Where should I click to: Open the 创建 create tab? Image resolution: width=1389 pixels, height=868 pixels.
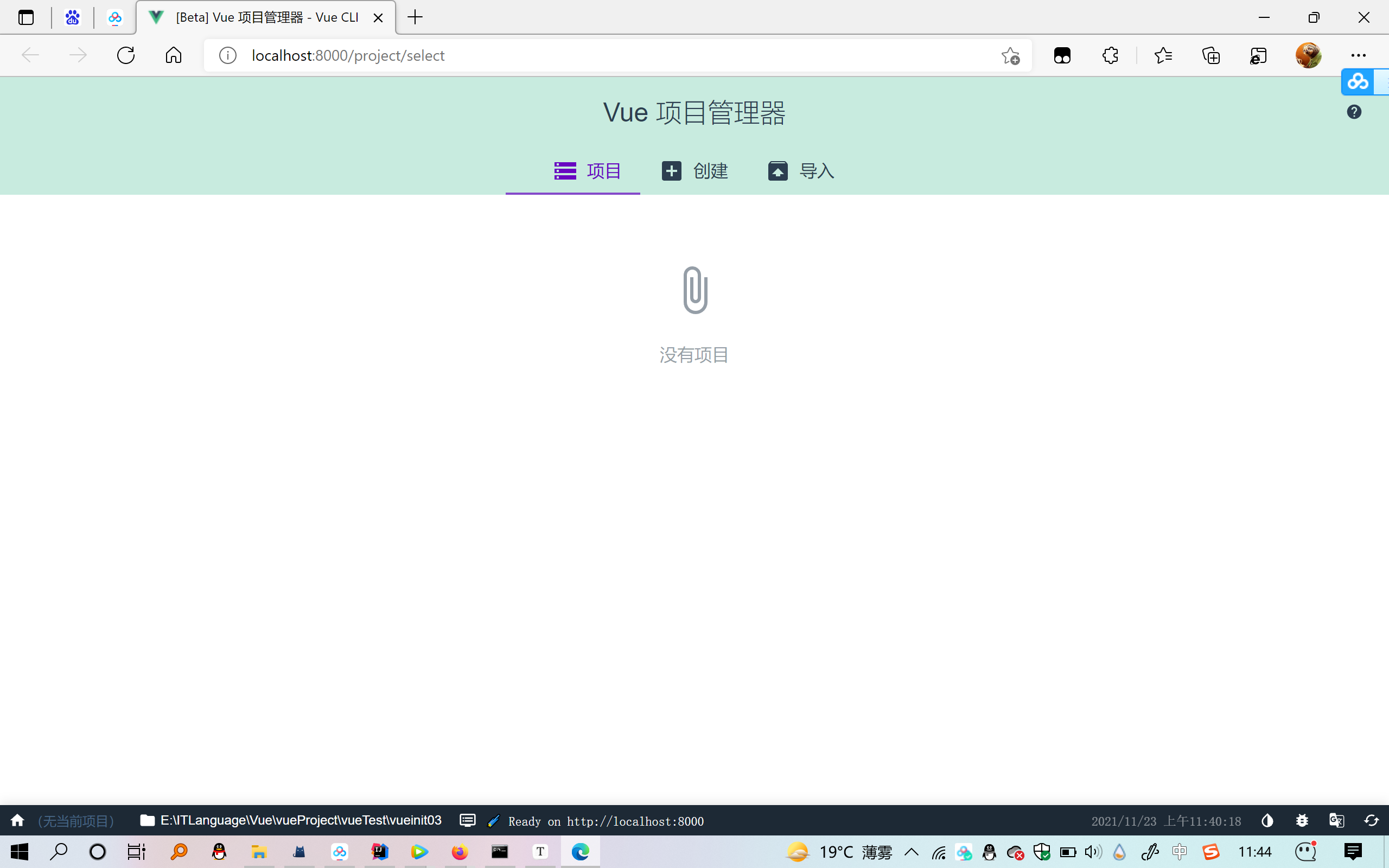pyautogui.click(x=694, y=171)
